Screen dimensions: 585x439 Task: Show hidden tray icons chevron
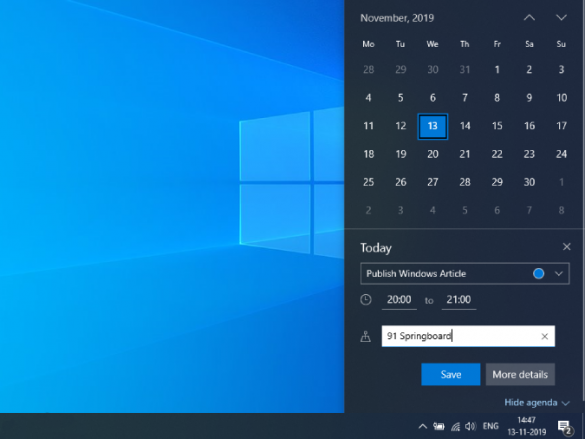point(422,426)
